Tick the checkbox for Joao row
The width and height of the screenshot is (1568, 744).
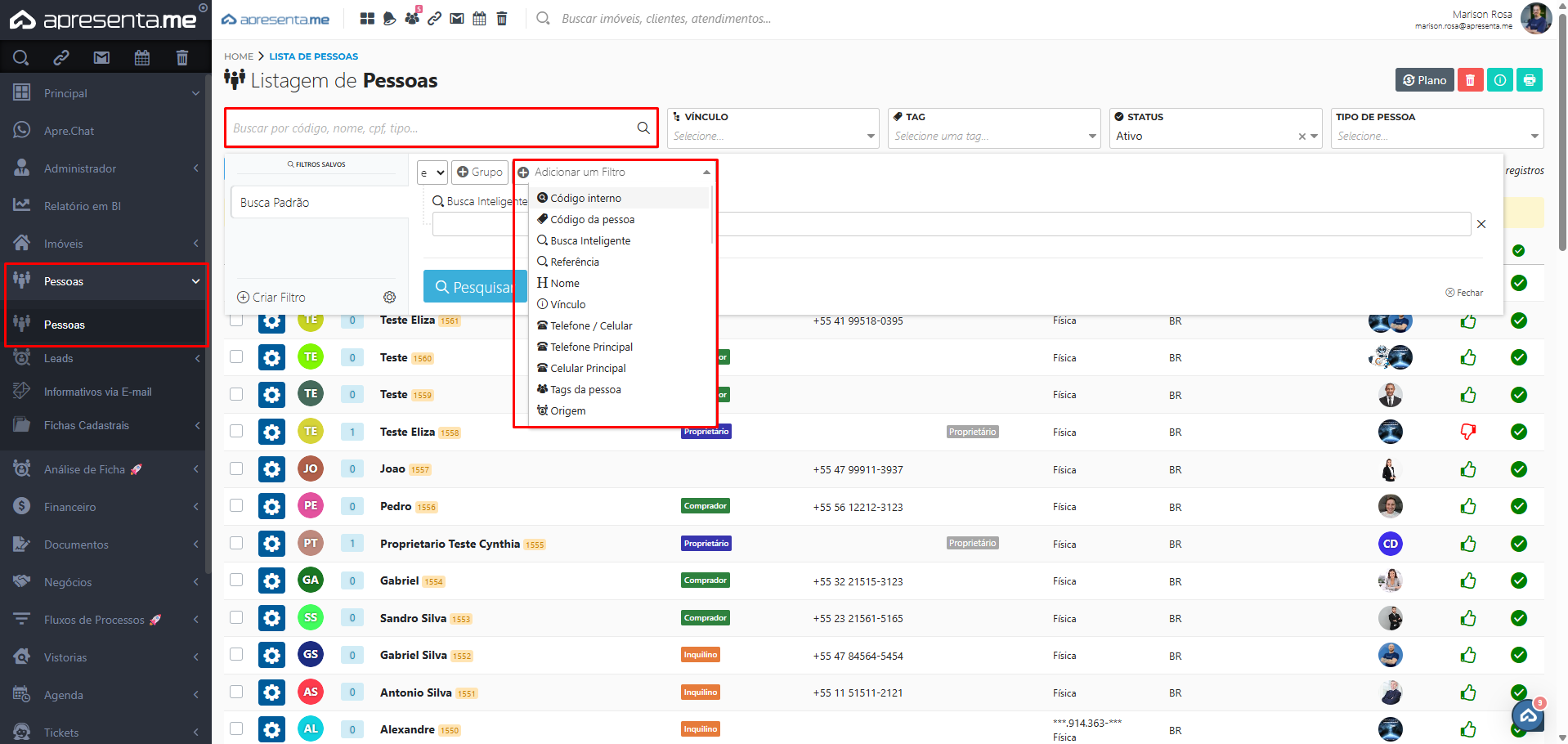point(236,468)
